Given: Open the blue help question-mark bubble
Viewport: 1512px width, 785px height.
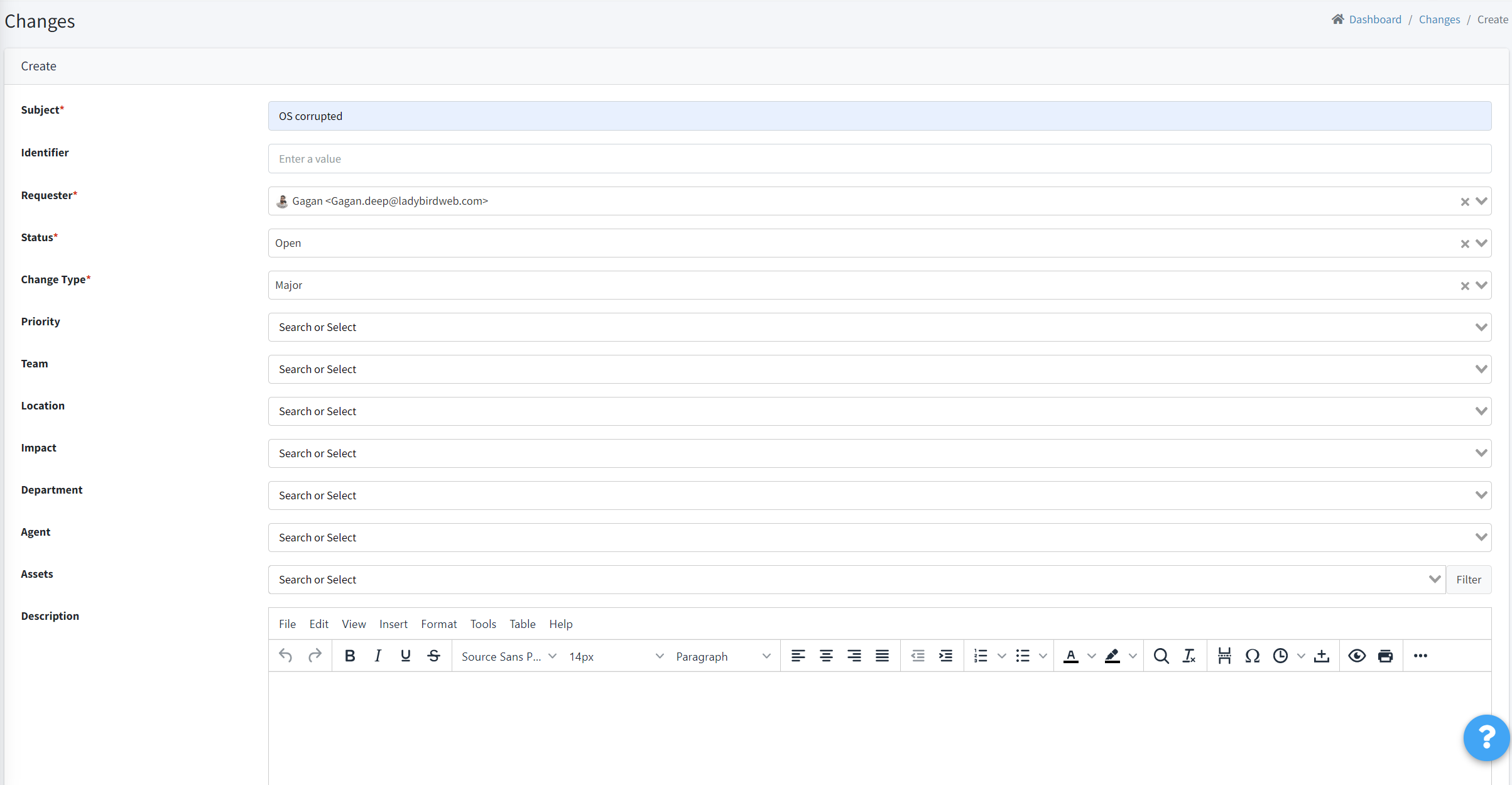Looking at the screenshot, I should point(1486,737).
